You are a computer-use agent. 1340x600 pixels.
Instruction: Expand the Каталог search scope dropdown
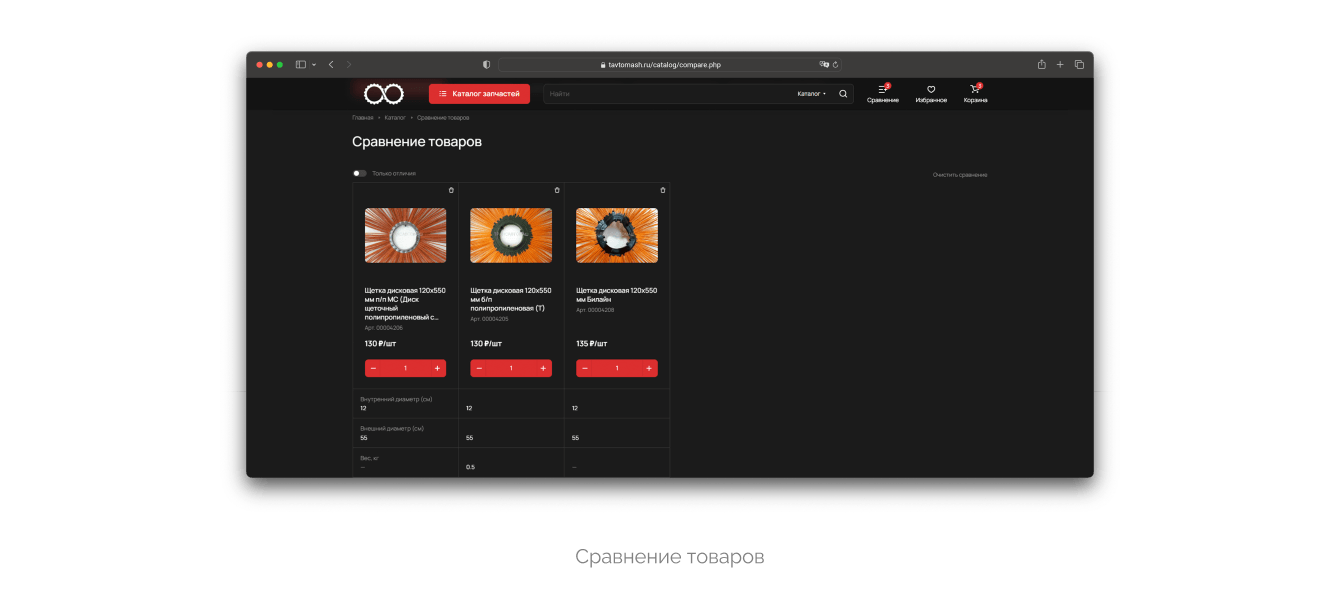tap(812, 94)
